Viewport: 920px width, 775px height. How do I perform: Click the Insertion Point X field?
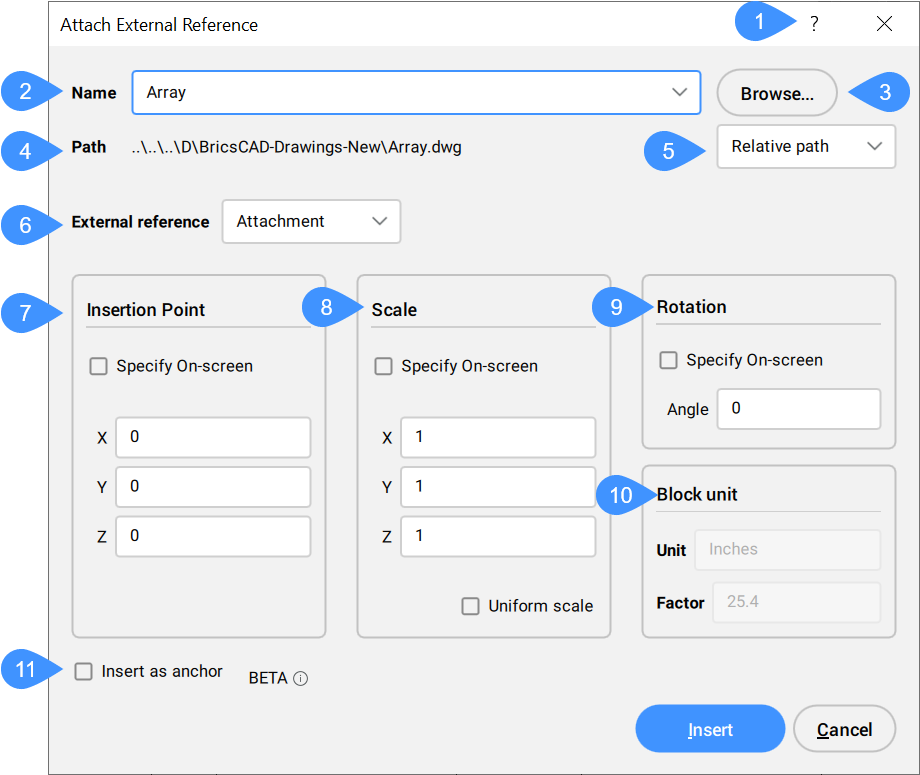(x=213, y=438)
